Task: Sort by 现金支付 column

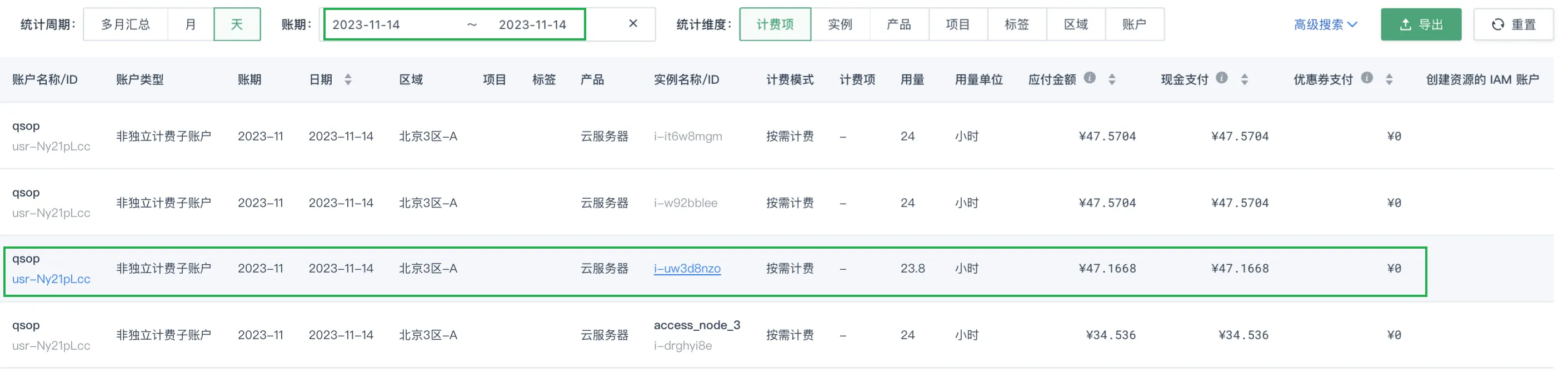Action: coord(1245,80)
